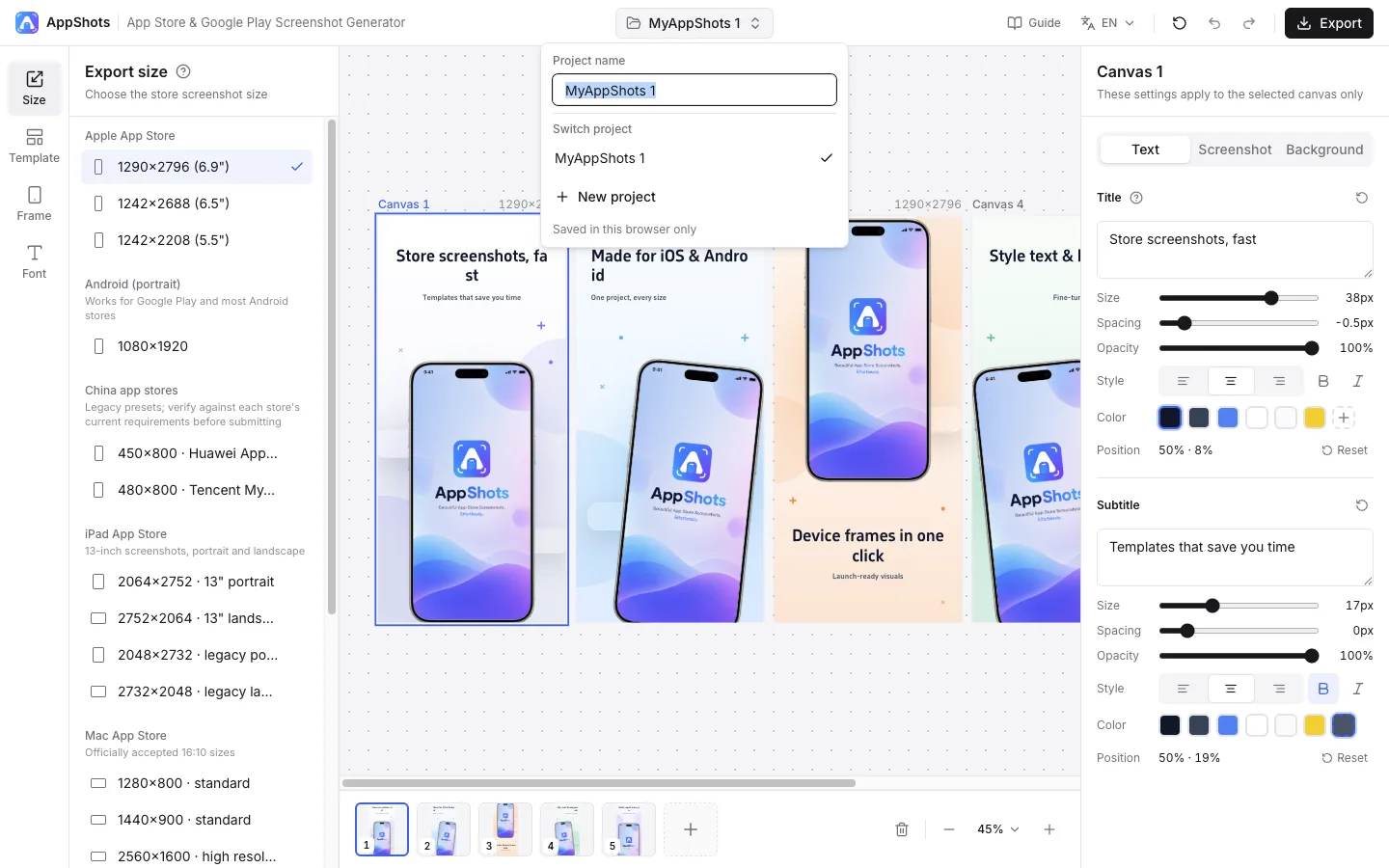Select 1280×800 standard Mac size
Screen dimensions: 1389x868
197,783
